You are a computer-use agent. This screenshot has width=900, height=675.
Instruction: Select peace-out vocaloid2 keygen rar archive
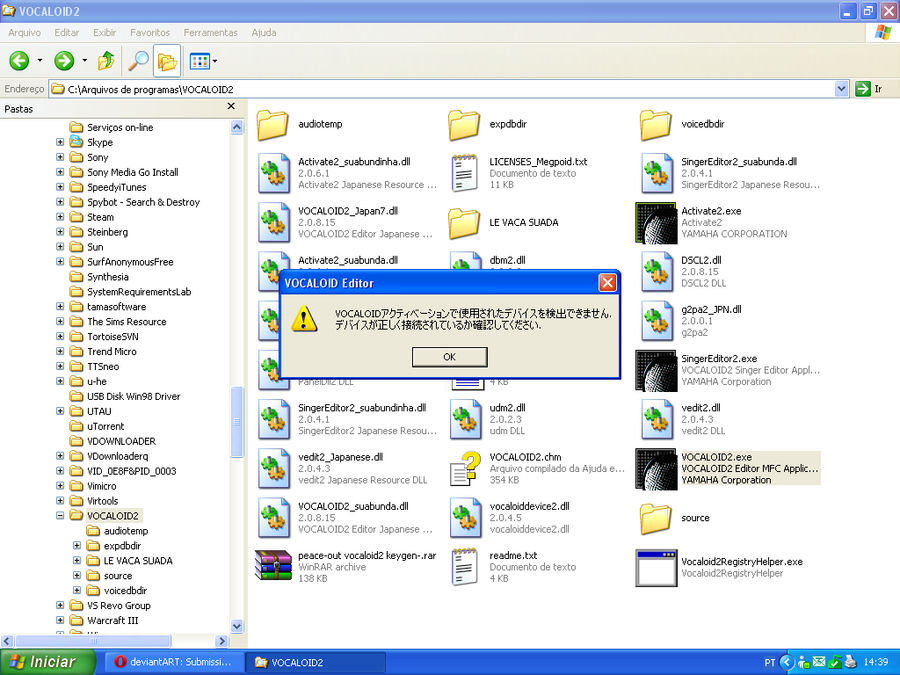(x=273, y=566)
